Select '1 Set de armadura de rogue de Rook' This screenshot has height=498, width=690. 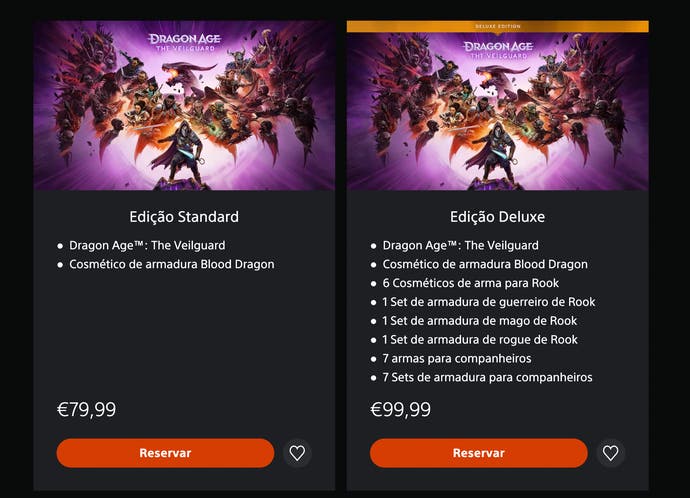pyautogui.click(x=480, y=340)
